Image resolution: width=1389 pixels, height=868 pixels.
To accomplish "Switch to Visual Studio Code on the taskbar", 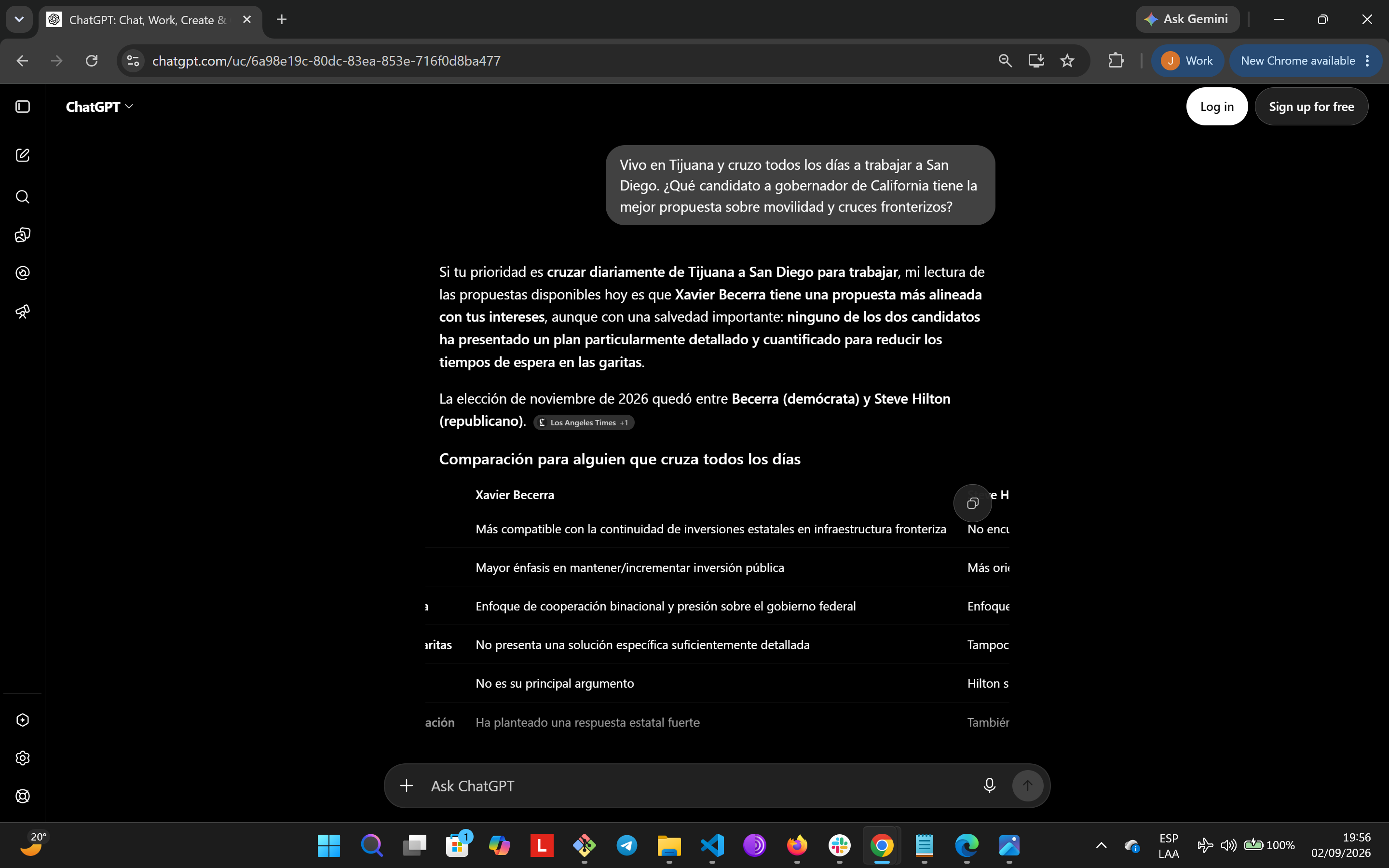I will [712, 846].
